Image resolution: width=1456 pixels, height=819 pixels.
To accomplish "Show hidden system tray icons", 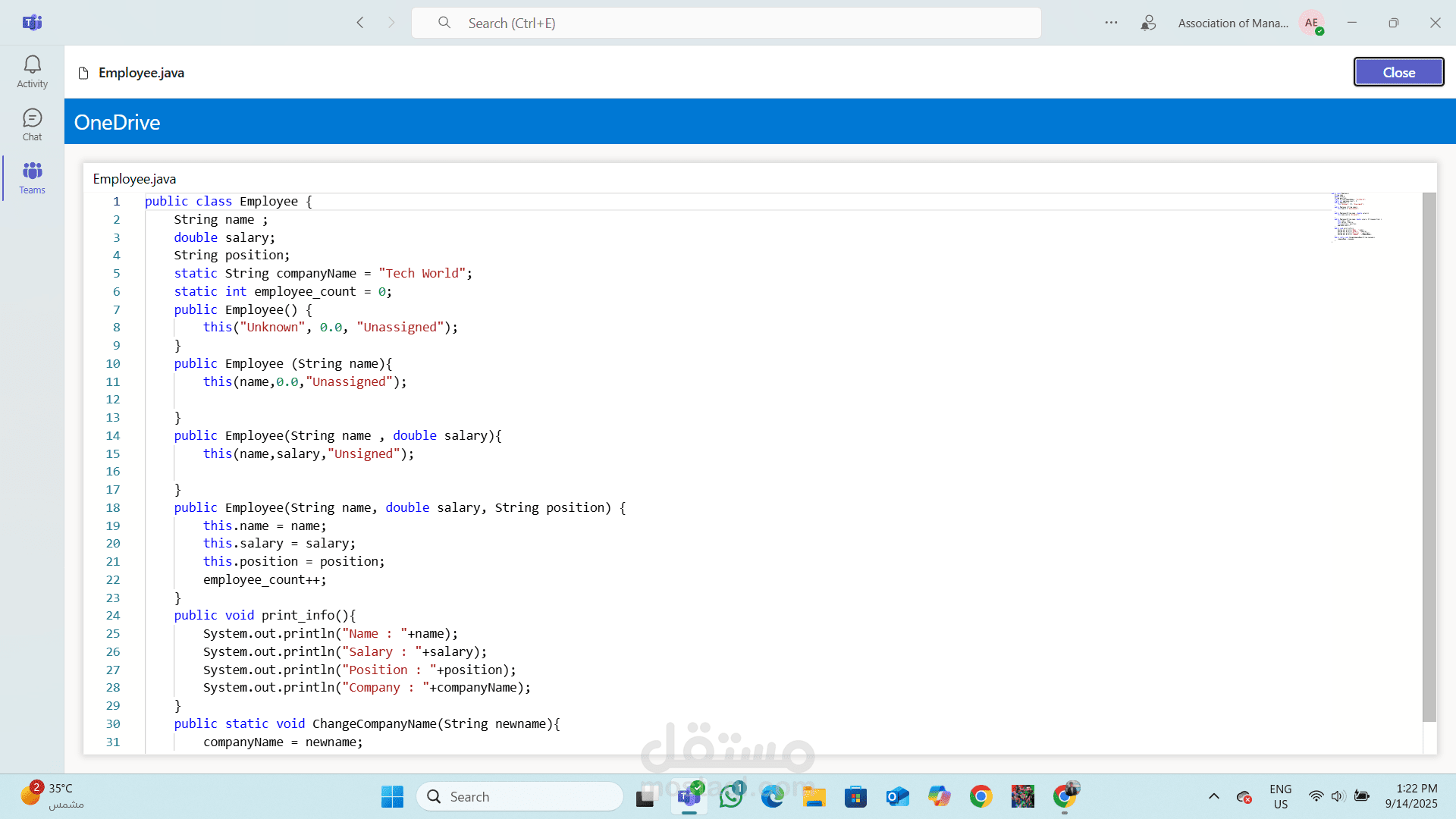I will point(1214,796).
